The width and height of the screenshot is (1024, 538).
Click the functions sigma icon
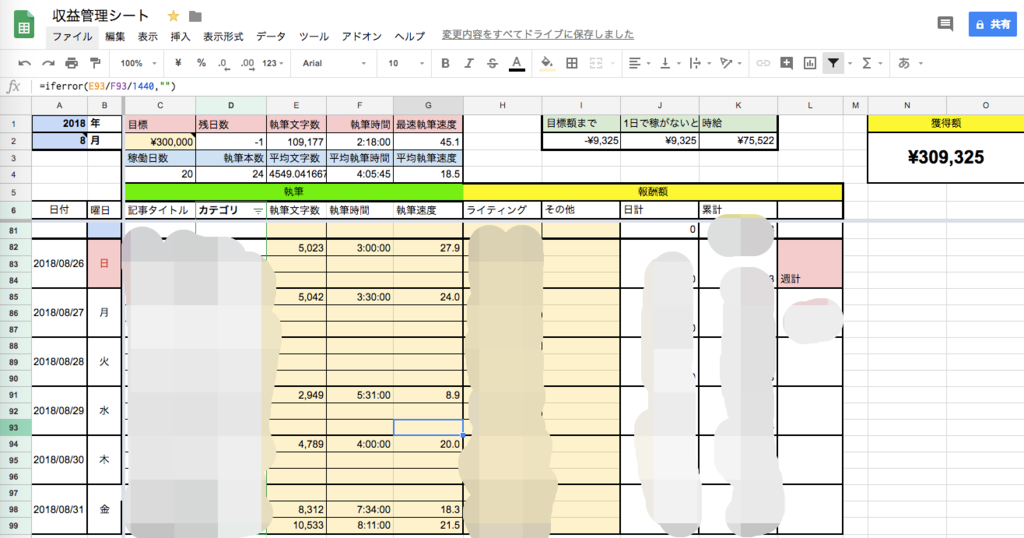point(867,63)
